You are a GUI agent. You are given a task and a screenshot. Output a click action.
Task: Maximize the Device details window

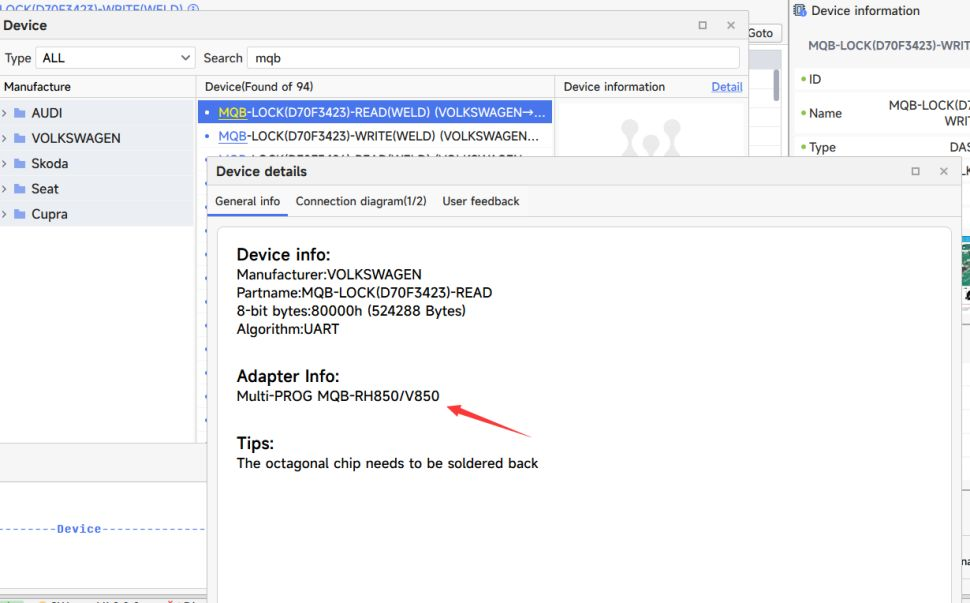(x=916, y=171)
